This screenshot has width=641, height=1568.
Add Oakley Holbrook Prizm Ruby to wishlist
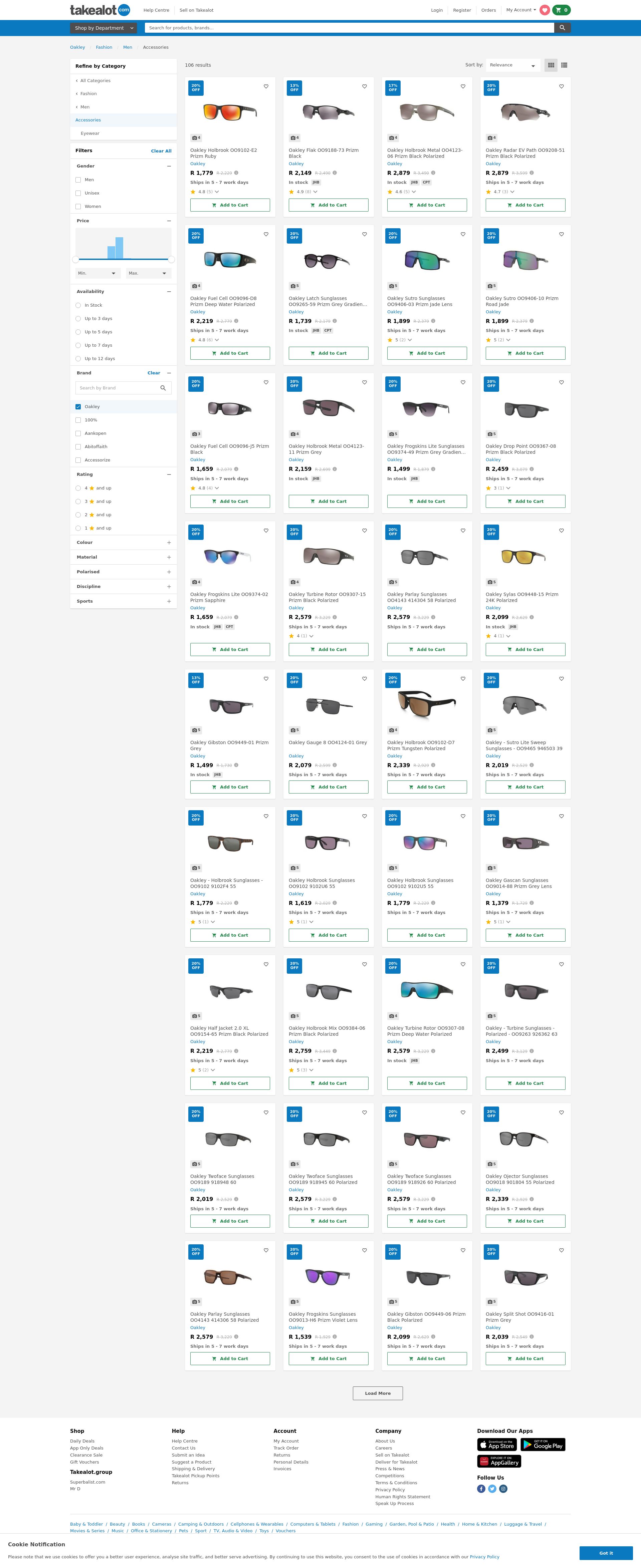click(x=266, y=86)
